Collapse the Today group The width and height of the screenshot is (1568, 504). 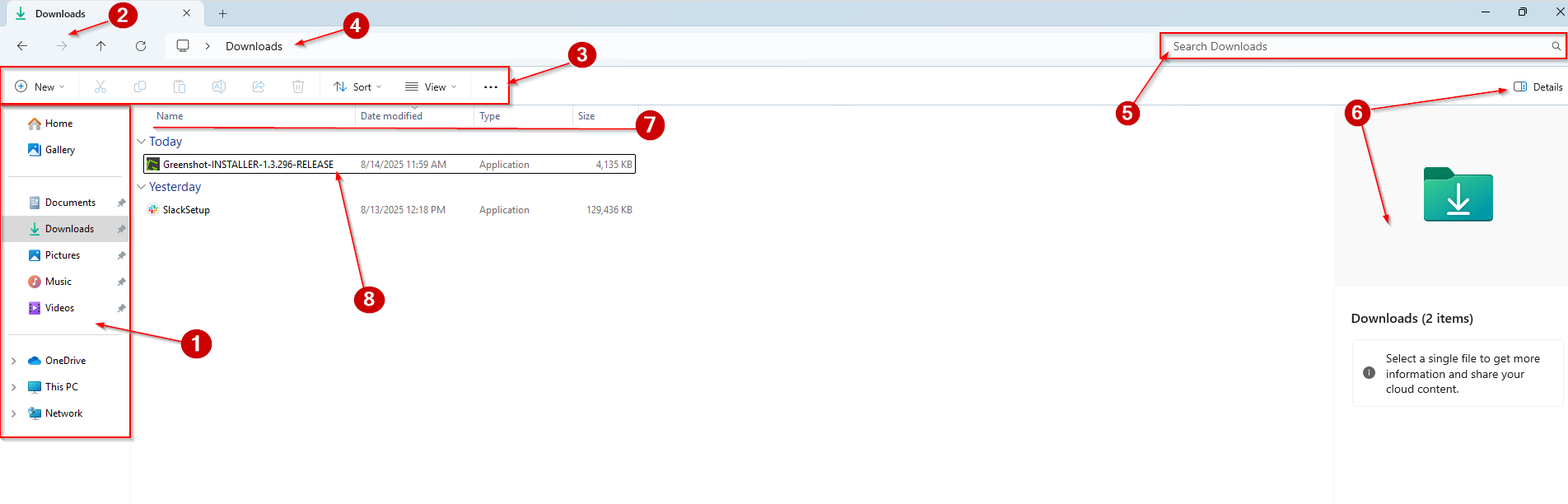[x=141, y=142]
